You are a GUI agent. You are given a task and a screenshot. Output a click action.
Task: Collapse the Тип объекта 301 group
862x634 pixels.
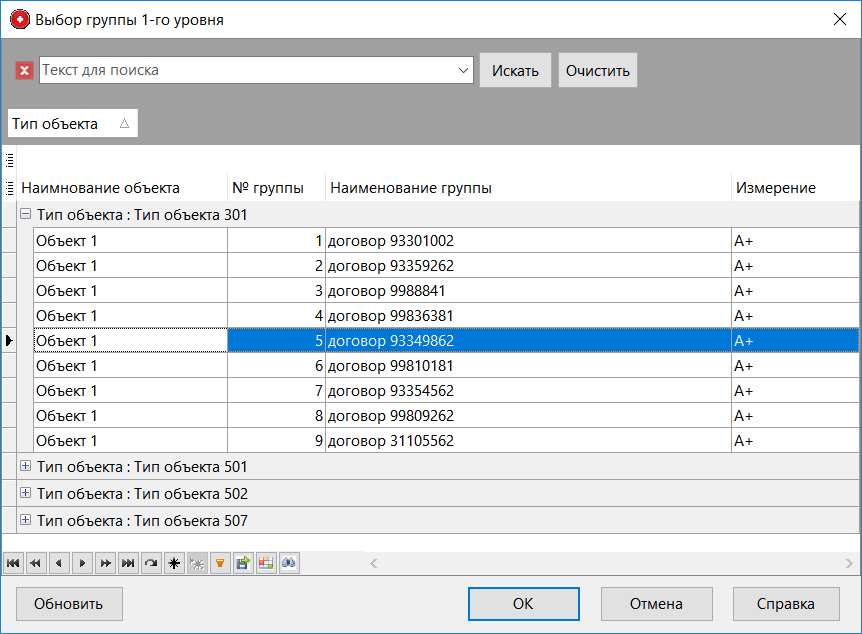(x=25, y=214)
